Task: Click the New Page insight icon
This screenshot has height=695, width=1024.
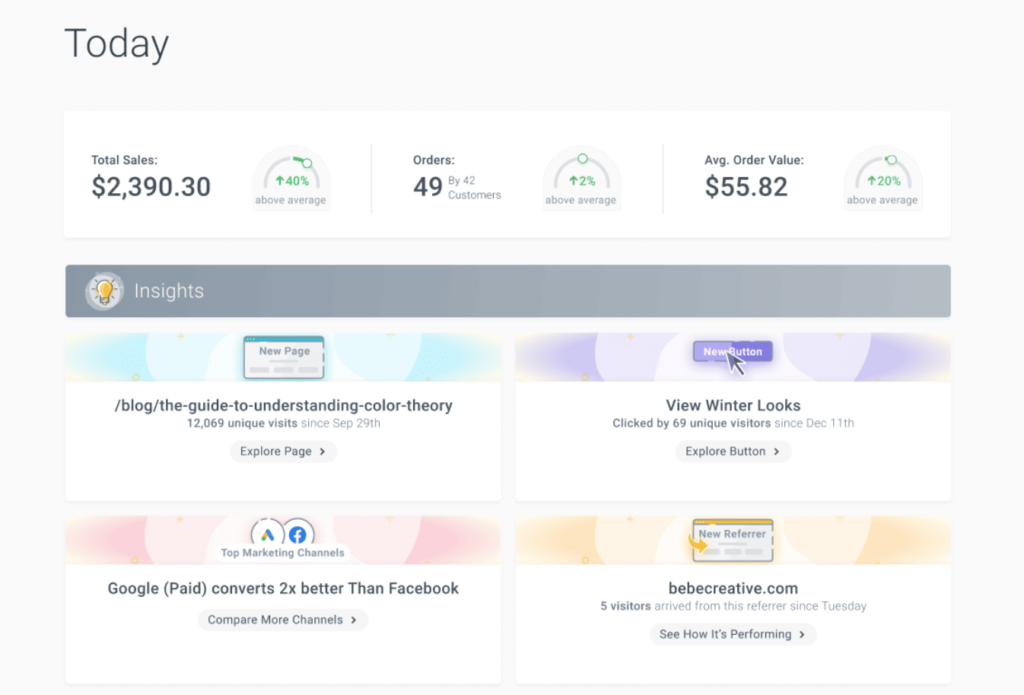Action: [283, 358]
